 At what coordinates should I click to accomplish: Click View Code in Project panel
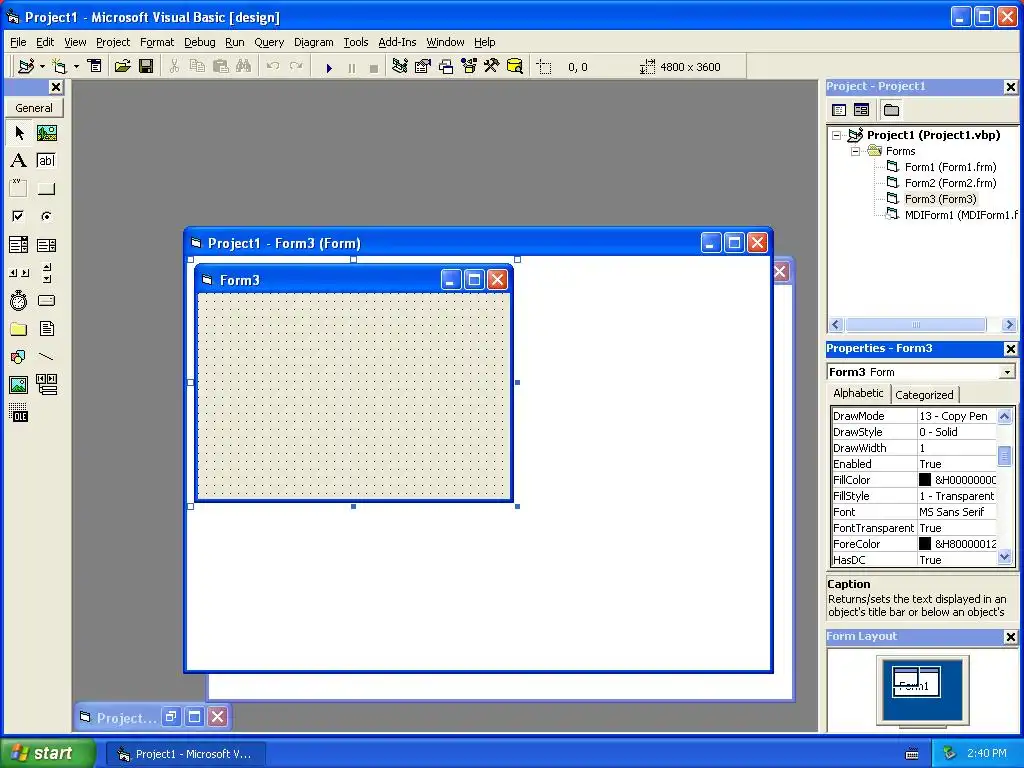pos(839,110)
